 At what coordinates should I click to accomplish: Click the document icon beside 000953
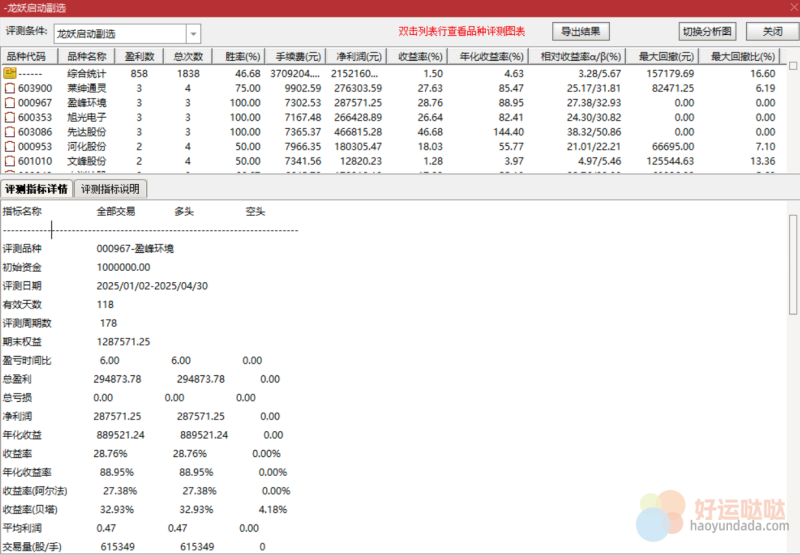10,146
